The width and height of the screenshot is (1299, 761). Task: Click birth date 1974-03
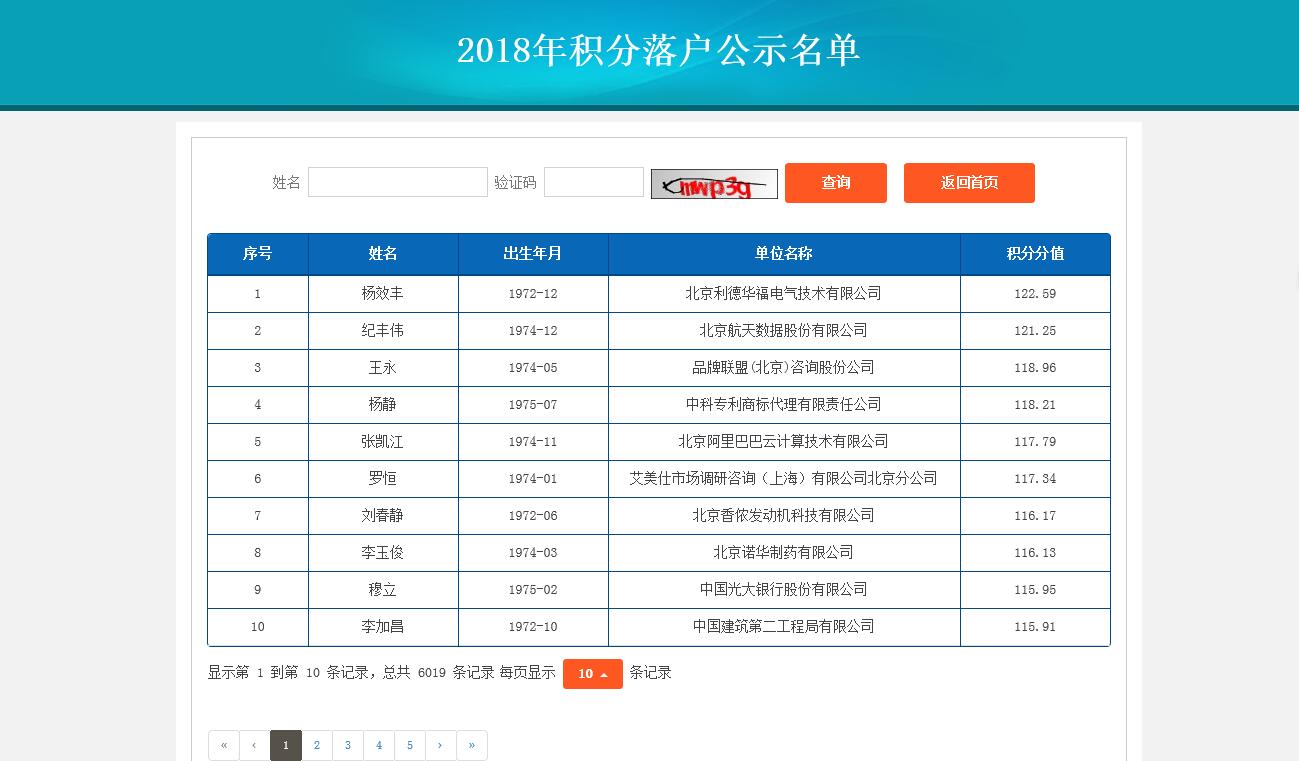coord(533,553)
